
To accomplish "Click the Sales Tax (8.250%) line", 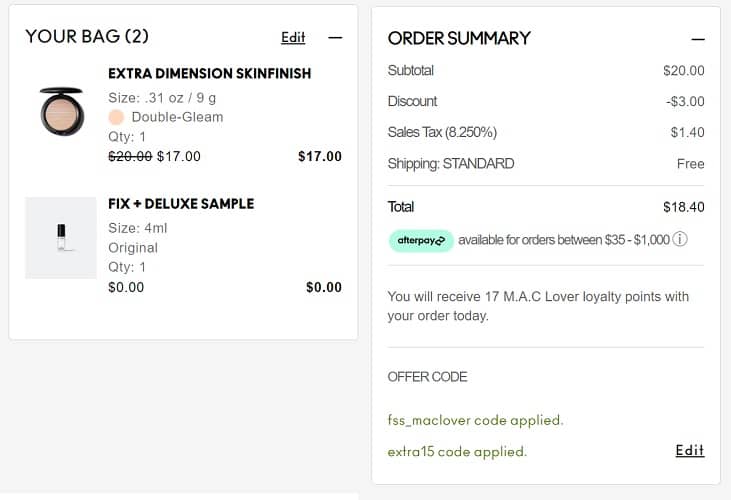I will pyautogui.click(x=442, y=132).
